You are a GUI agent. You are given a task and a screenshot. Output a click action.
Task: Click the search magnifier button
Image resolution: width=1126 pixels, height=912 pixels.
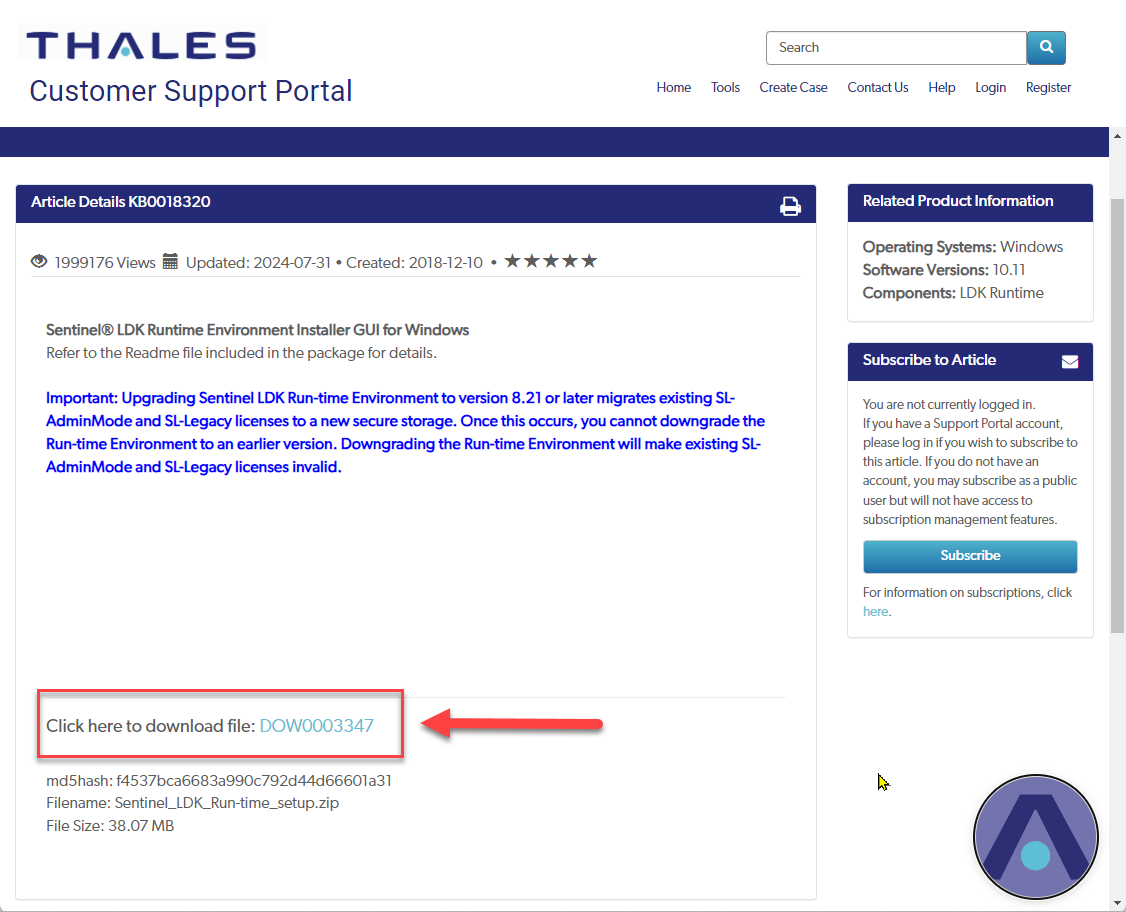[1046, 47]
